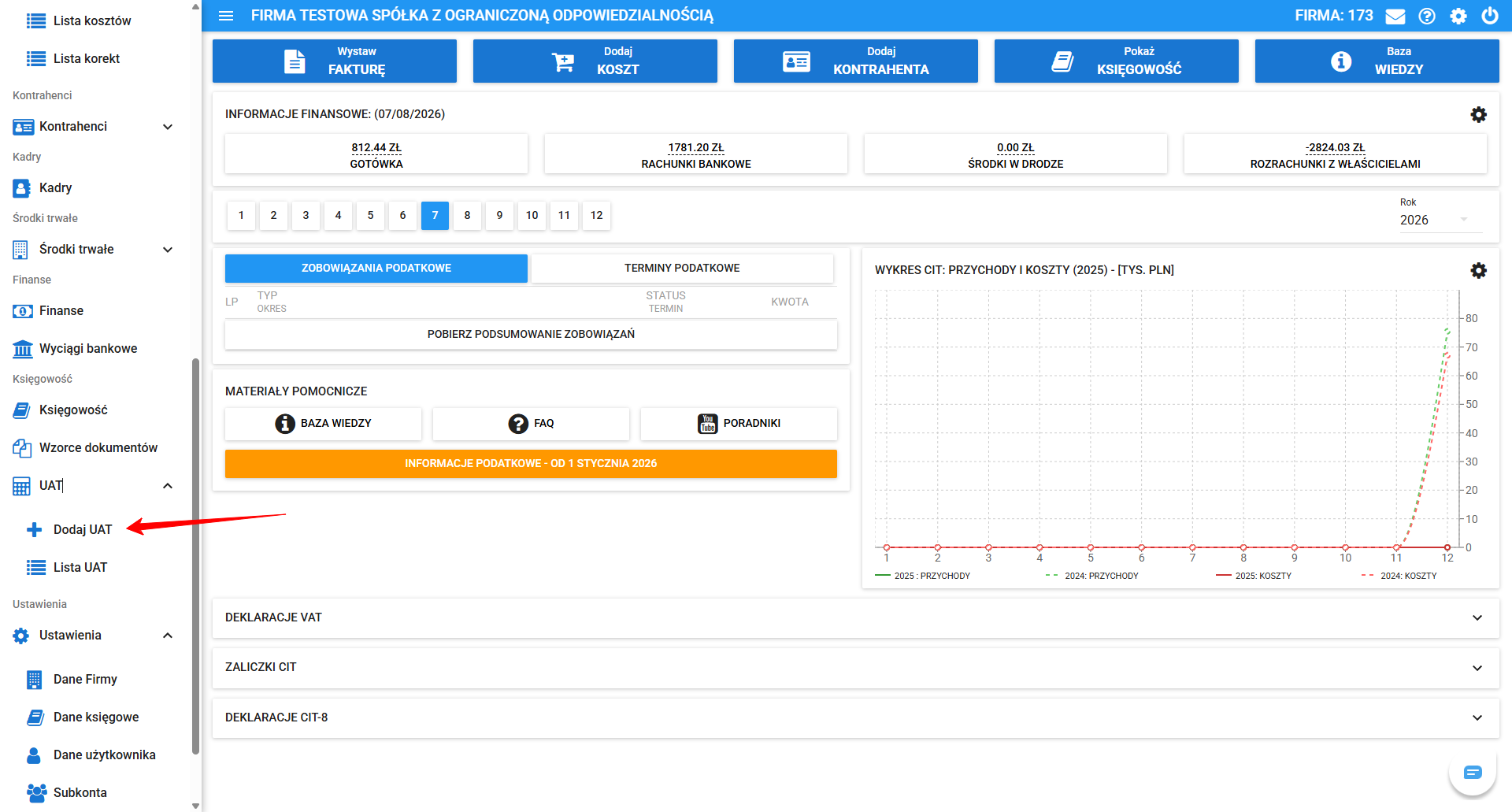Click POBIERZ PODSUMOWANIE ZOBOWIĄZAŃ button

531,335
